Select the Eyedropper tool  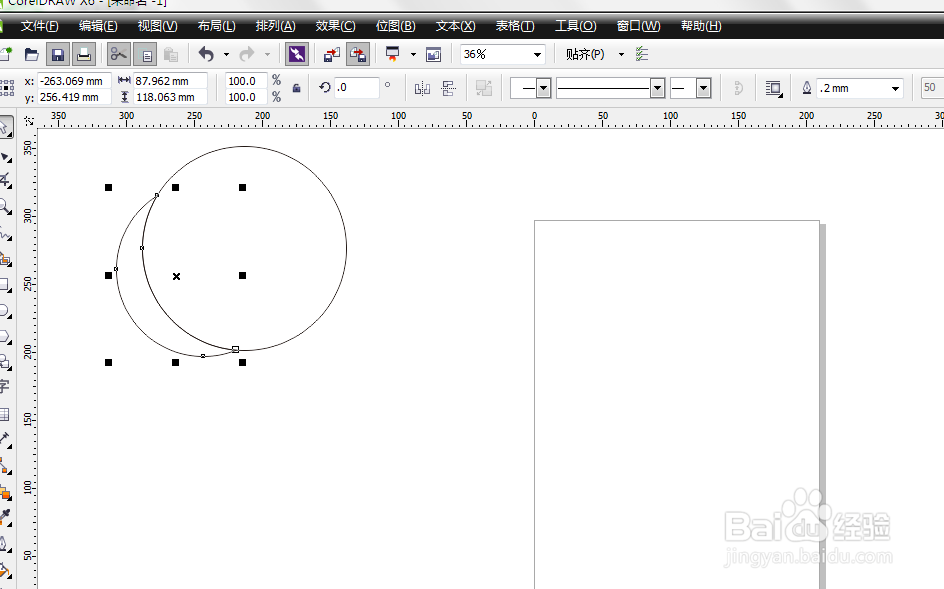tap(5, 516)
